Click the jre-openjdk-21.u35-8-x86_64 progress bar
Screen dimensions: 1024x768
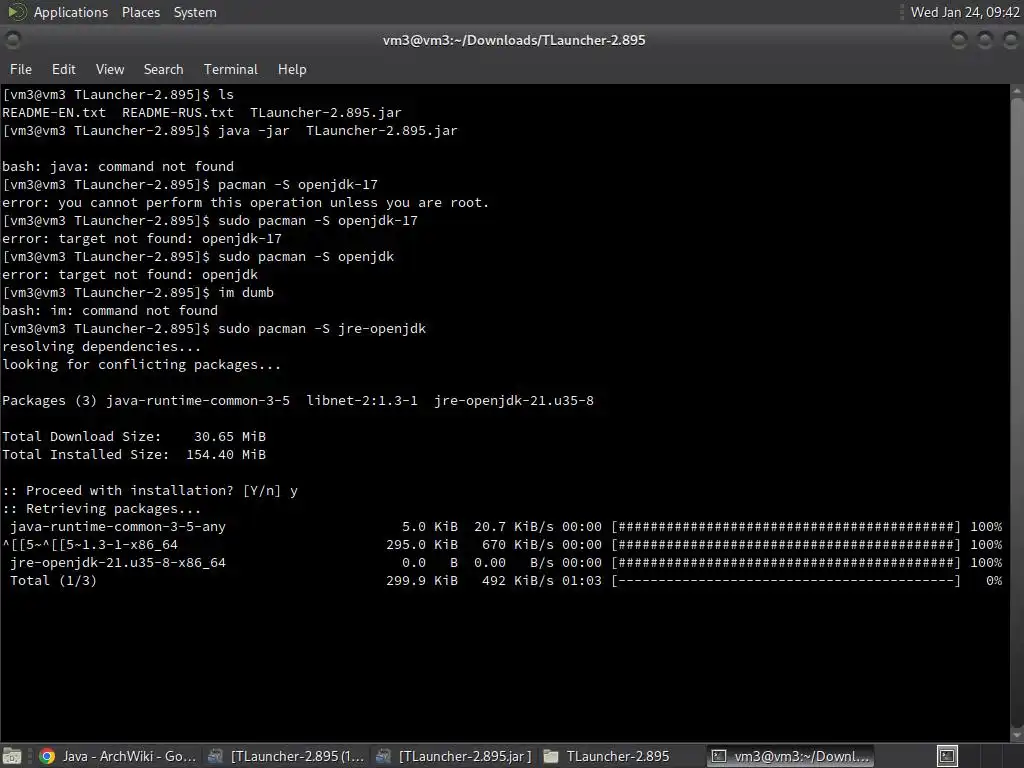click(x=786, y=562)
